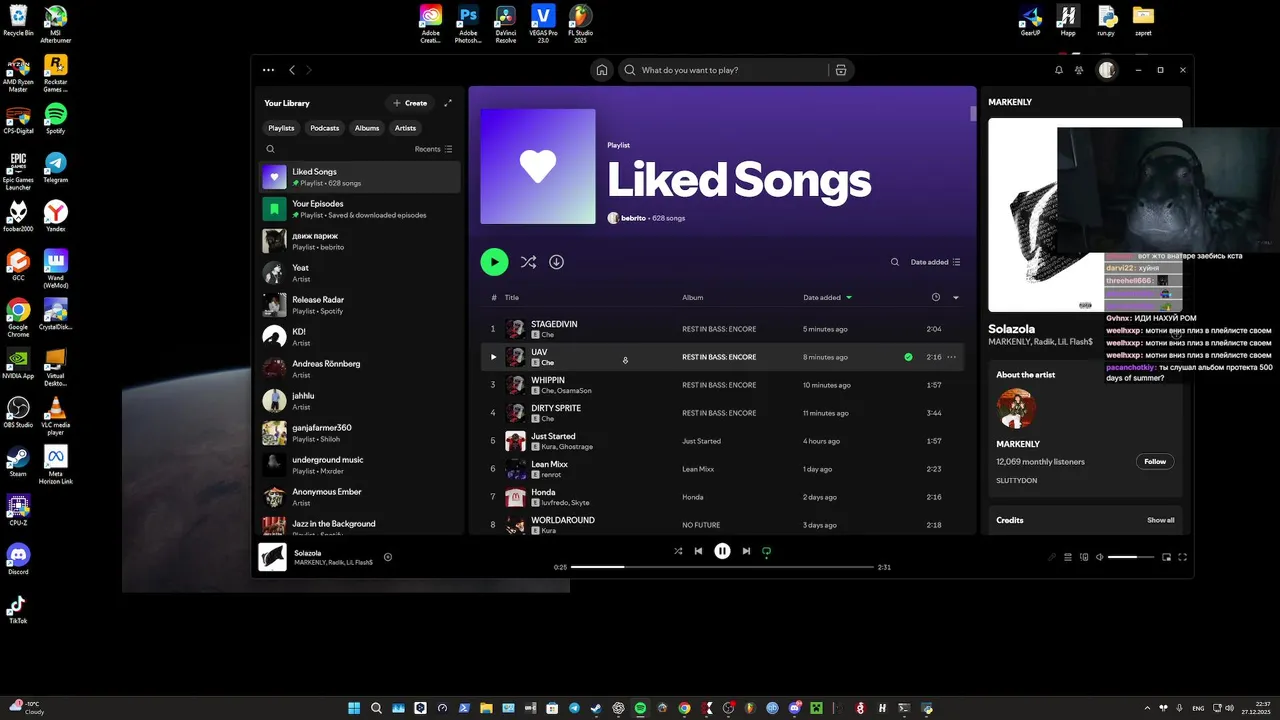Mute the volume speaker icon
1280x720 pixels.
(1100, 557)
